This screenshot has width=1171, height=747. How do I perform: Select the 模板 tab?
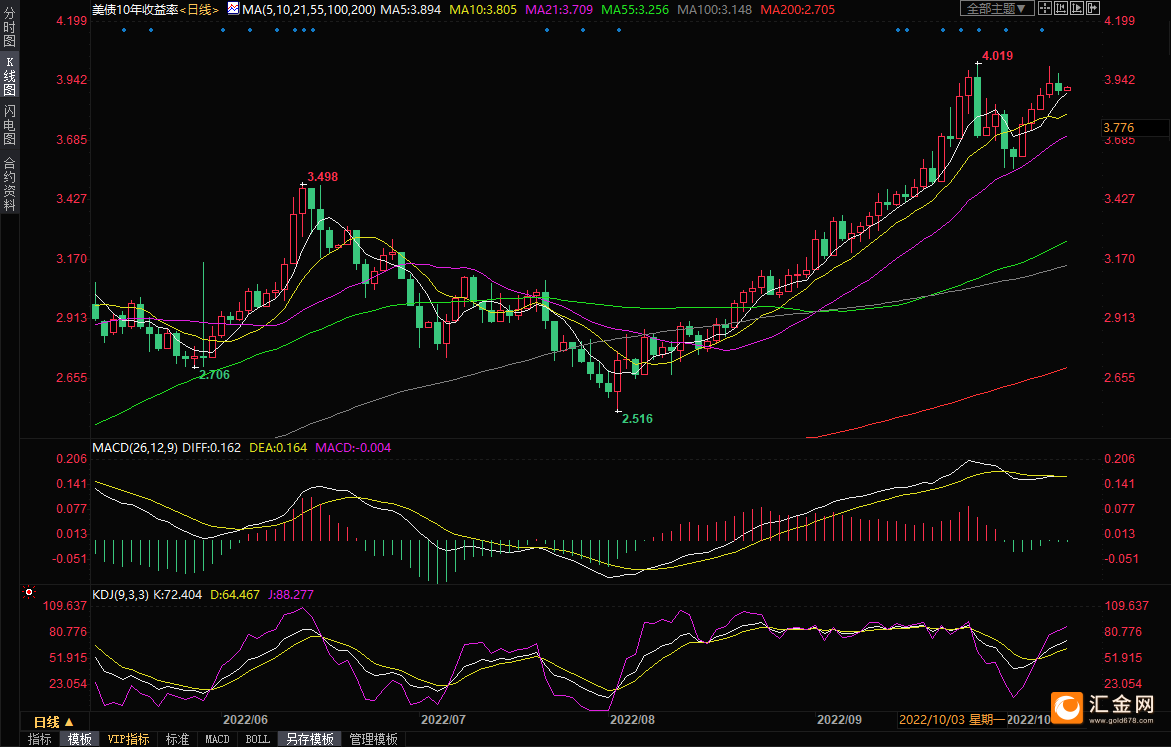[80, 739]
